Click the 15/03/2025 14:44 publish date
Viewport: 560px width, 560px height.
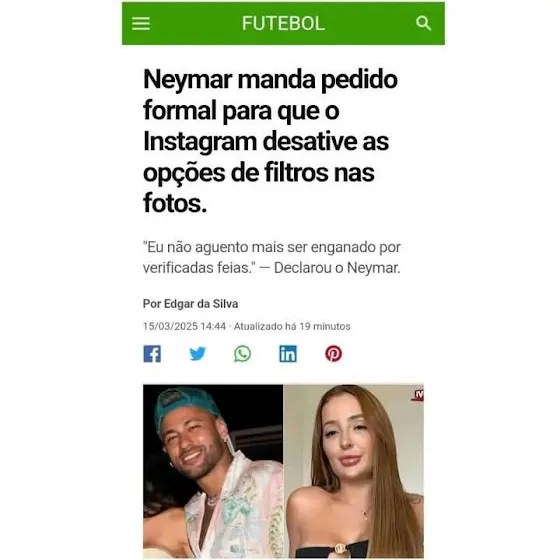[x=184, y=326]
